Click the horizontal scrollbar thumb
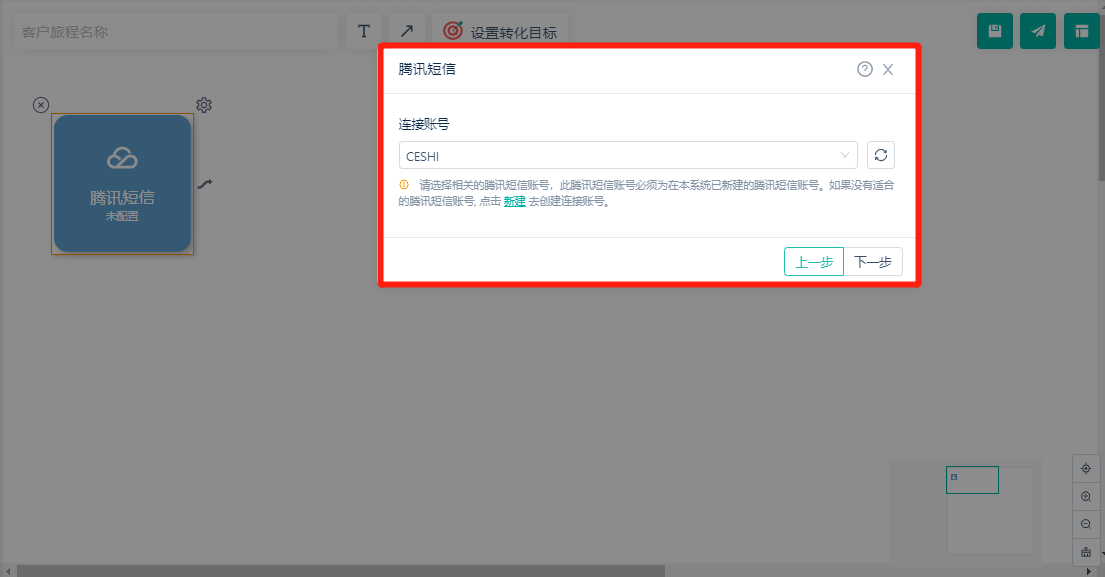 coord(340,571)
